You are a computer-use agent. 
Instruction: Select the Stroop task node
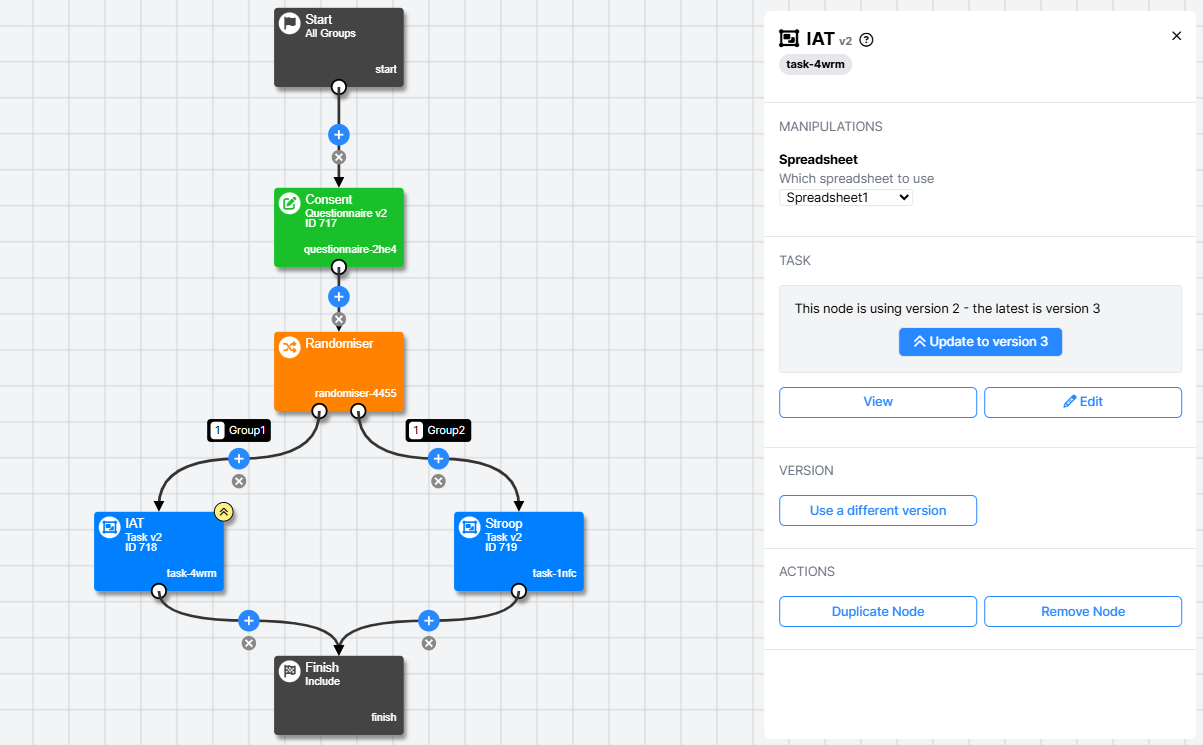pos(519,551)
